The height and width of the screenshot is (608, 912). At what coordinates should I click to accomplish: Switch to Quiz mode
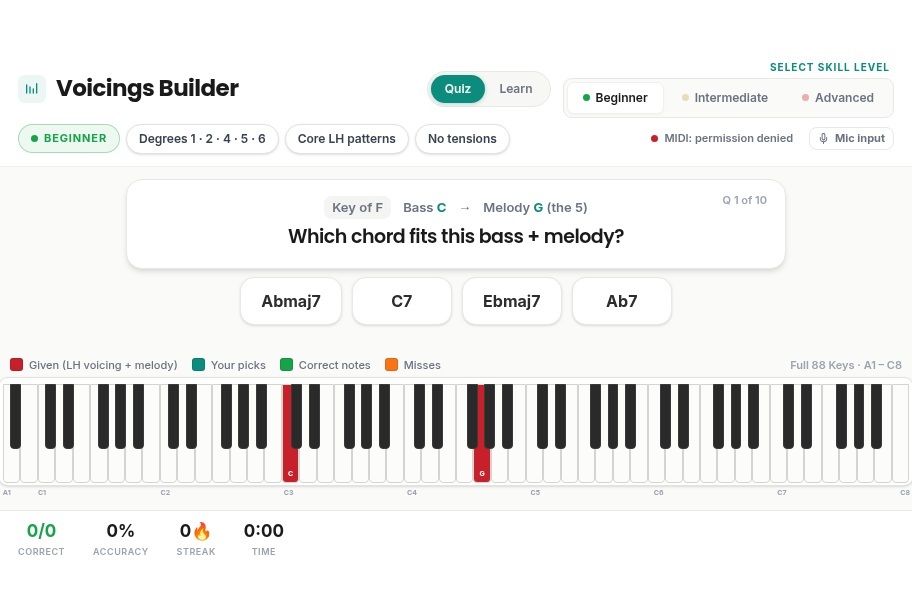point(458,89)
